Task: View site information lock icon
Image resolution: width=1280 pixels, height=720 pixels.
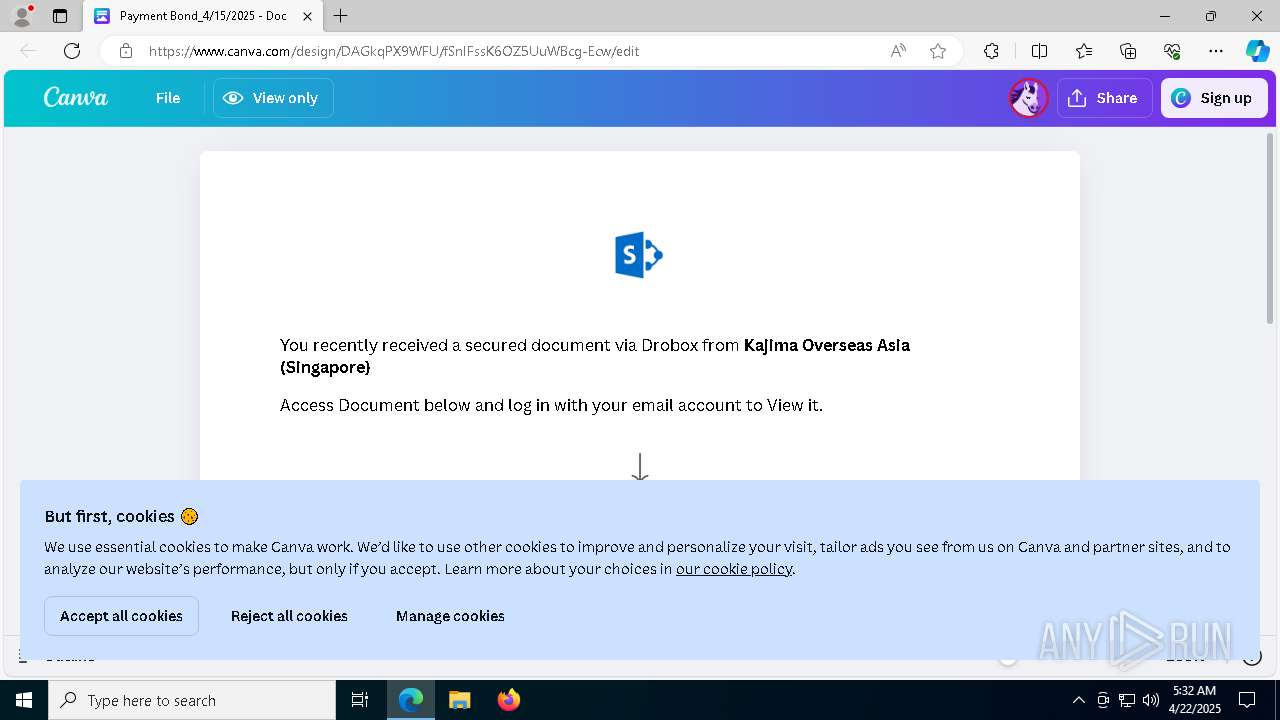Action: pos(126,51)
